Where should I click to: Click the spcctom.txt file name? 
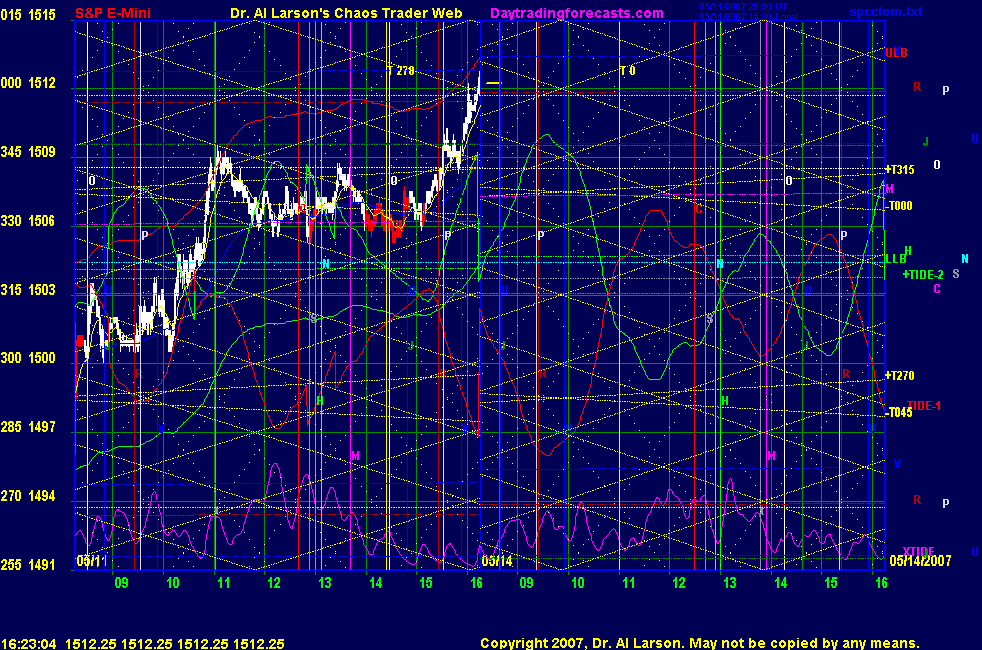(x=886, y=12)
